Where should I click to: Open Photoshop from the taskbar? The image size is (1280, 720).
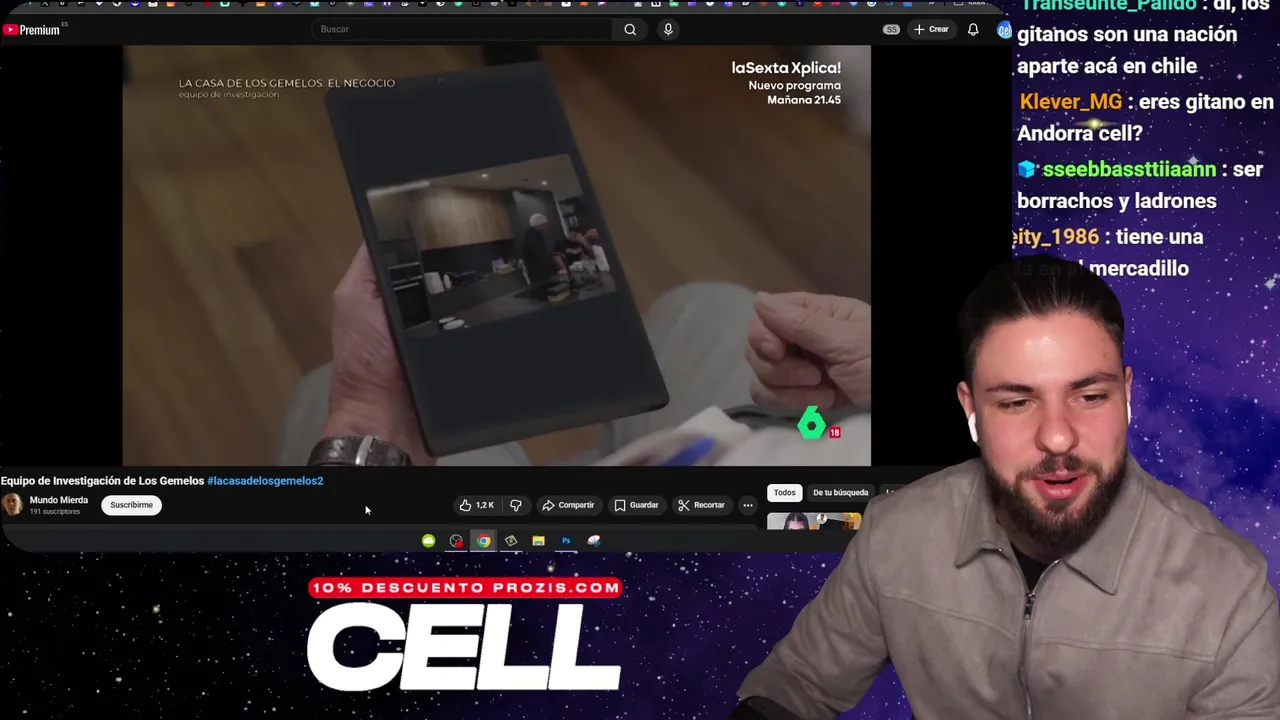point(566,541)
